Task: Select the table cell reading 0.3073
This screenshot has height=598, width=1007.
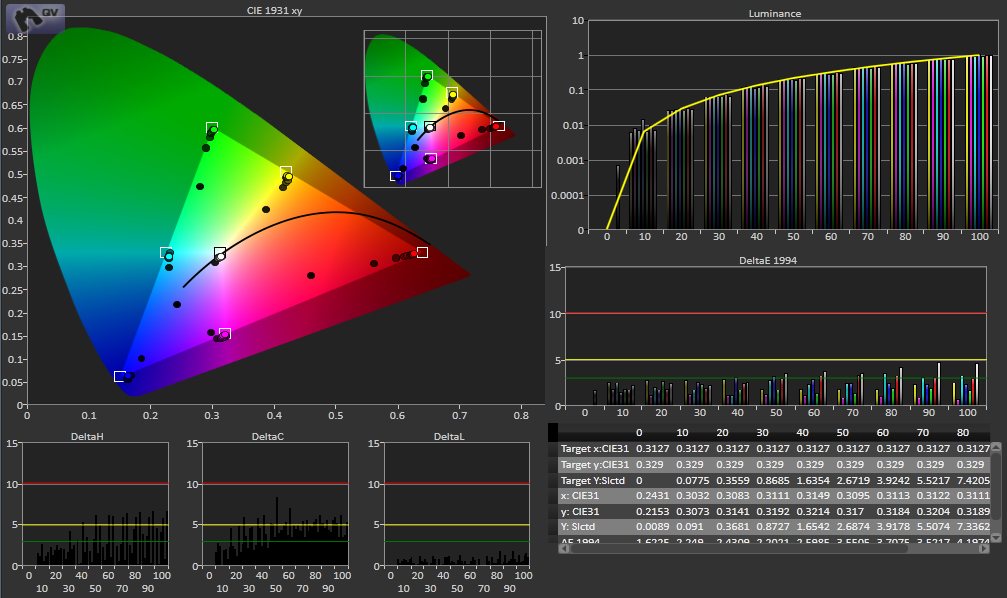Action: tap(693, 512)
